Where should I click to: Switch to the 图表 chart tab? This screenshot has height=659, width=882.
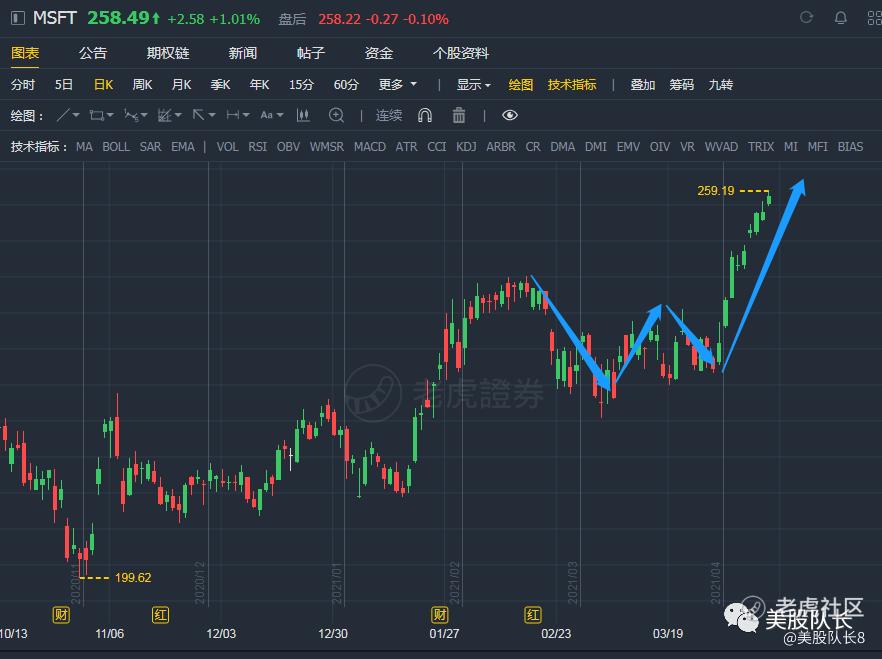(25, 53)
